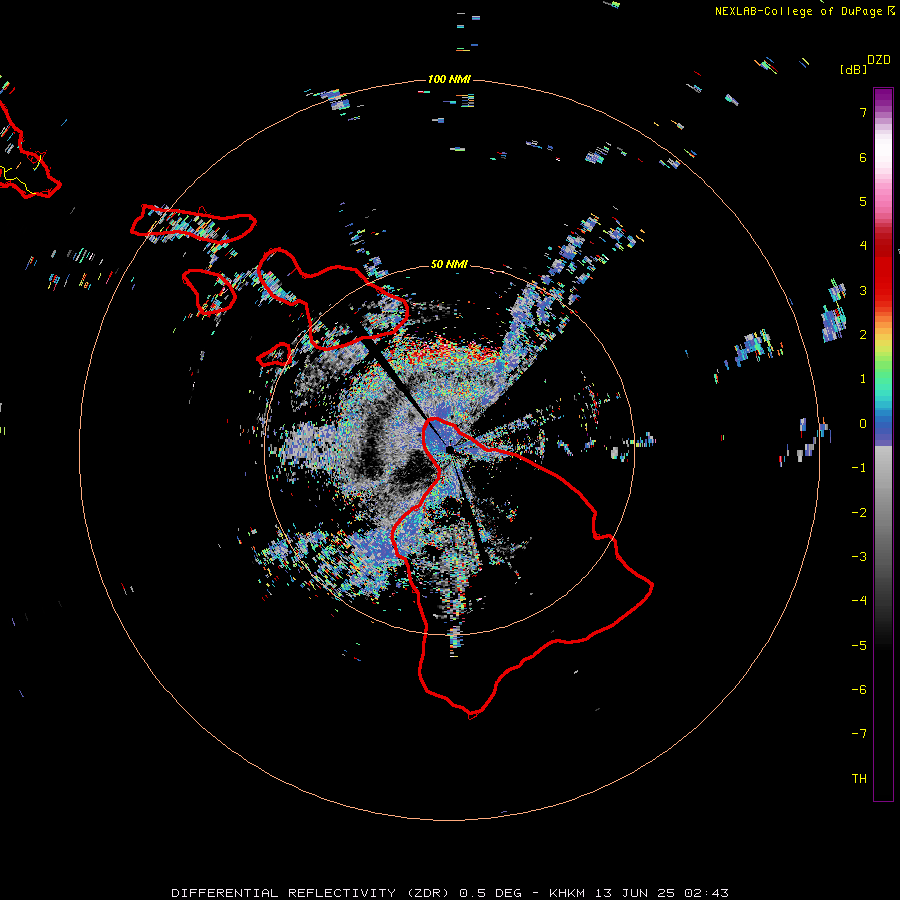Click the 7 value on the color scale
This screenshot has height=900, width=900.
click(x=863, y=112)
